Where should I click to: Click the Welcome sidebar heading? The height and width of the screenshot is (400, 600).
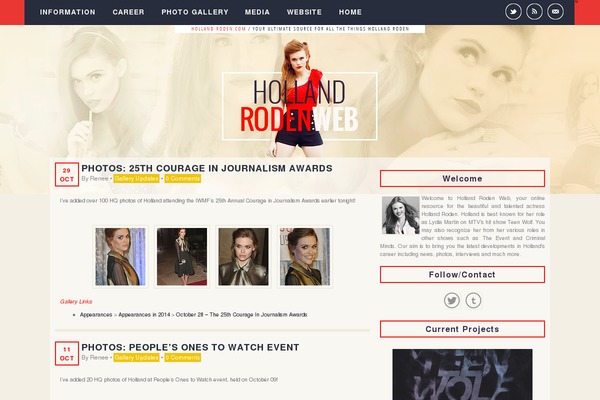pos(462,179)
